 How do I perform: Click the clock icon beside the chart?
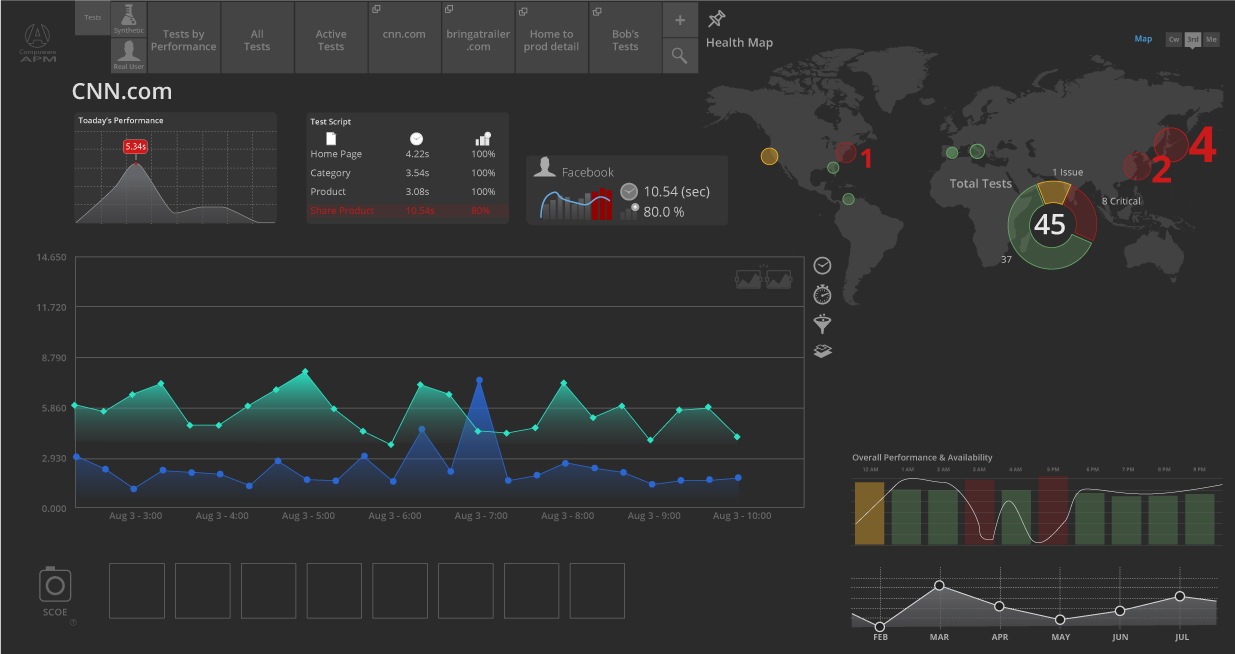point(822,265)
